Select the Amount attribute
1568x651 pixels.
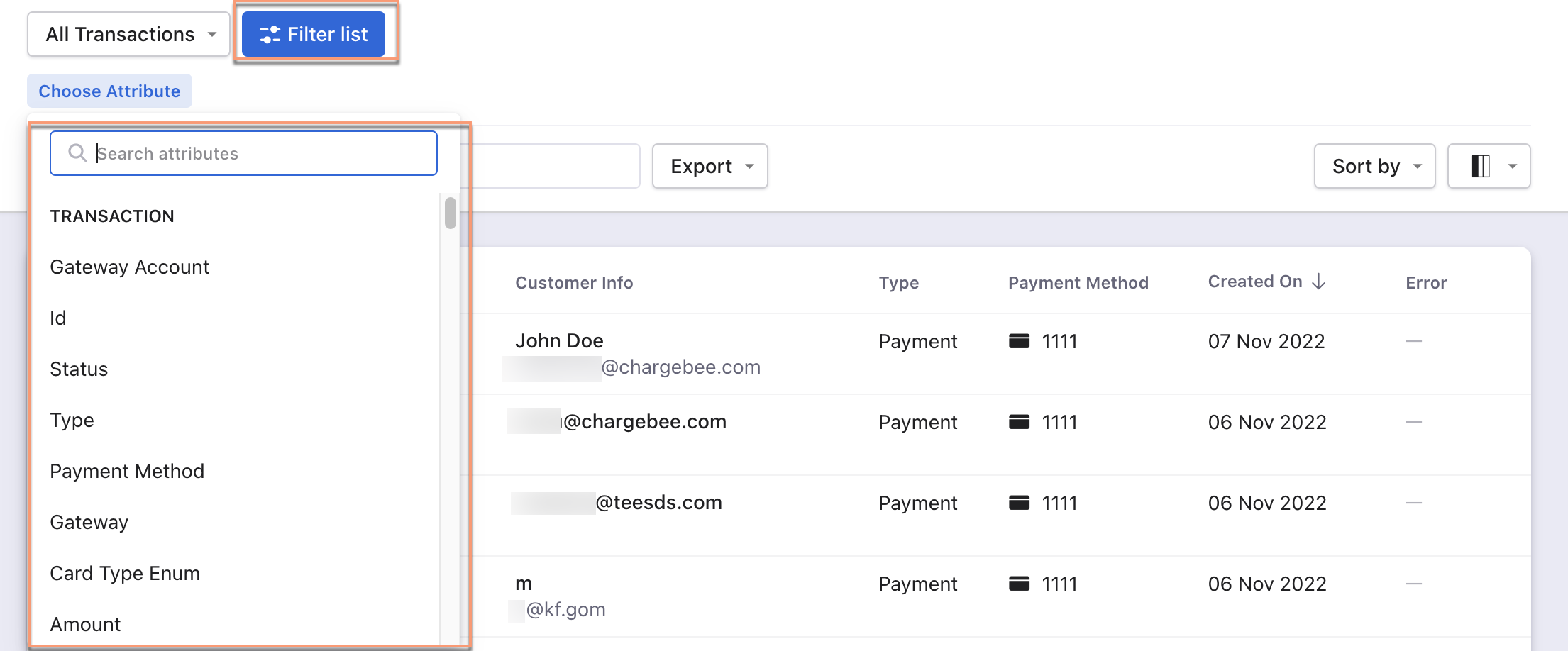pos(85,624)
